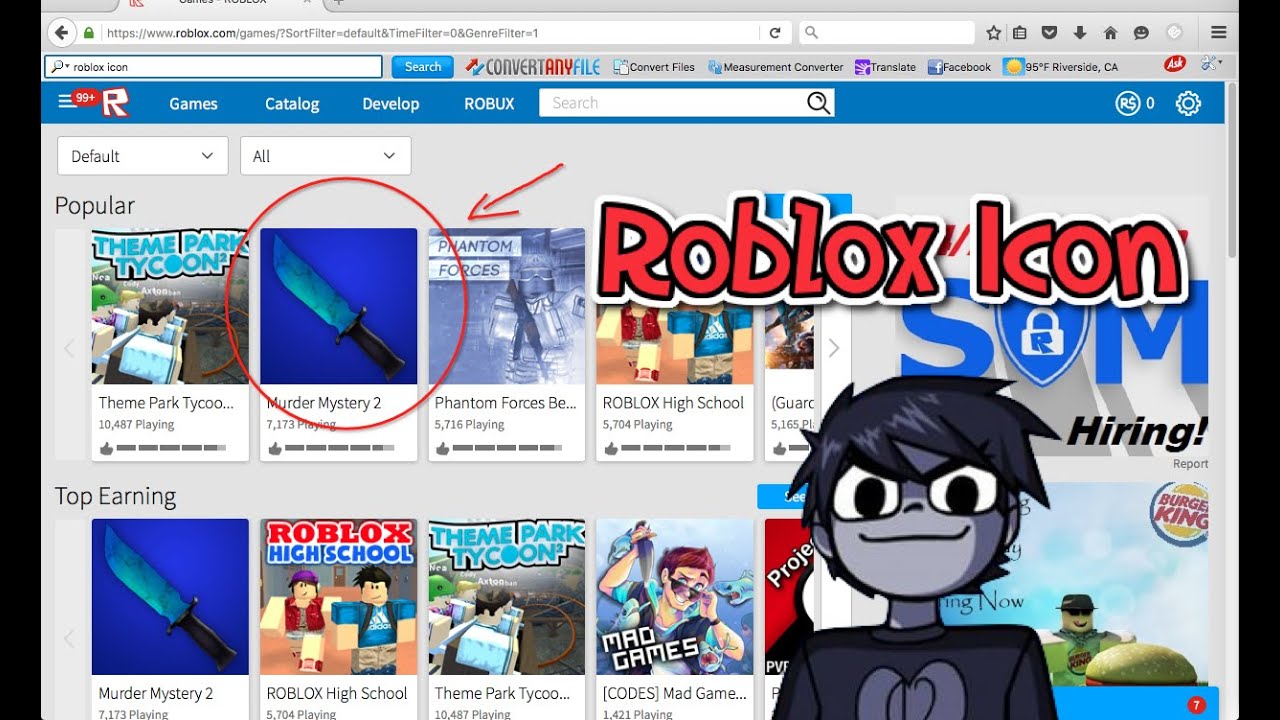Focus the browser search box
This screenshot has height=720, width=1280.
coord(887,33)
